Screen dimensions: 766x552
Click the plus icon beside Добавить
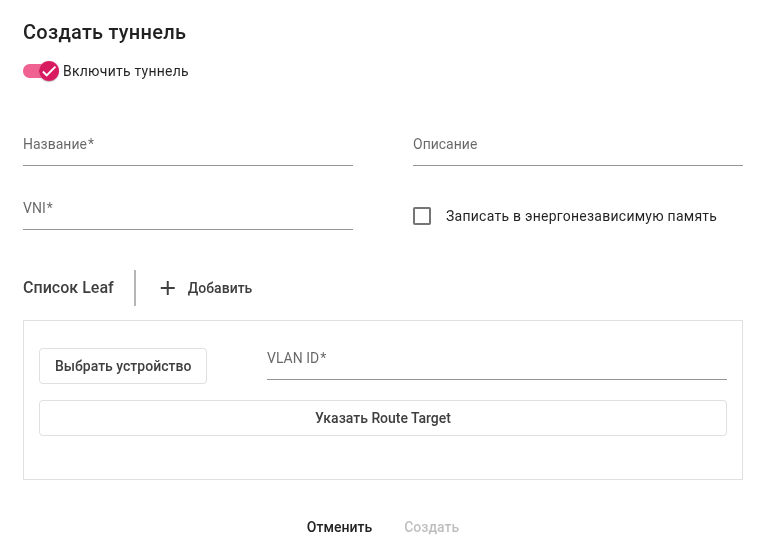(x=168, y=288)
